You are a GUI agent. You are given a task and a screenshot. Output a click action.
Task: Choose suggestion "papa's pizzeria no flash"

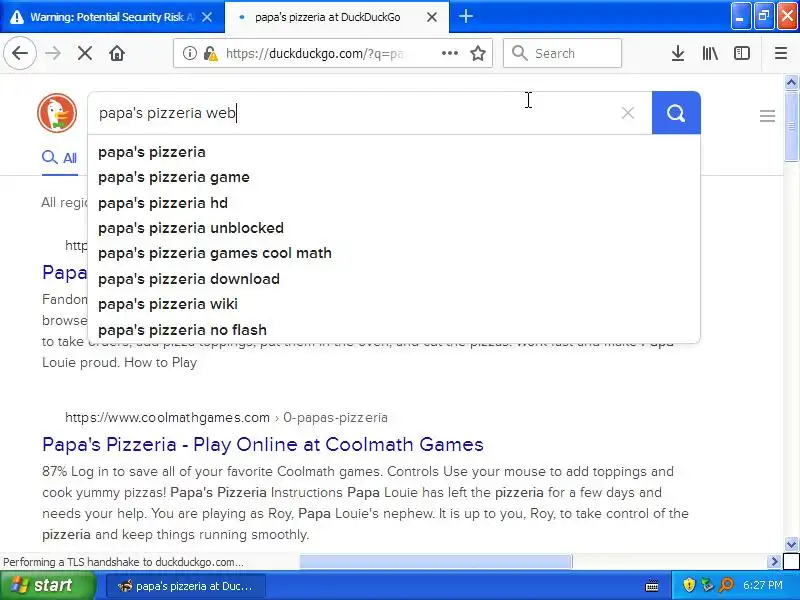394,330
